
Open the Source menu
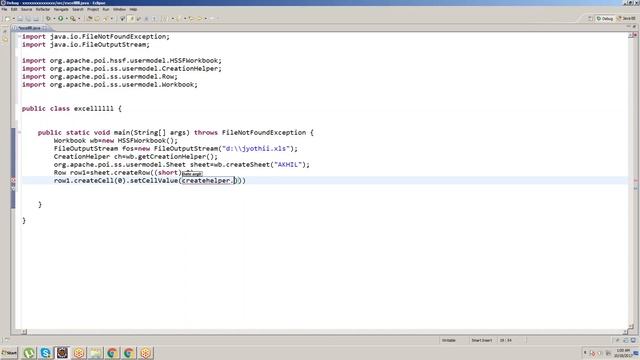[x=27, y=9]
